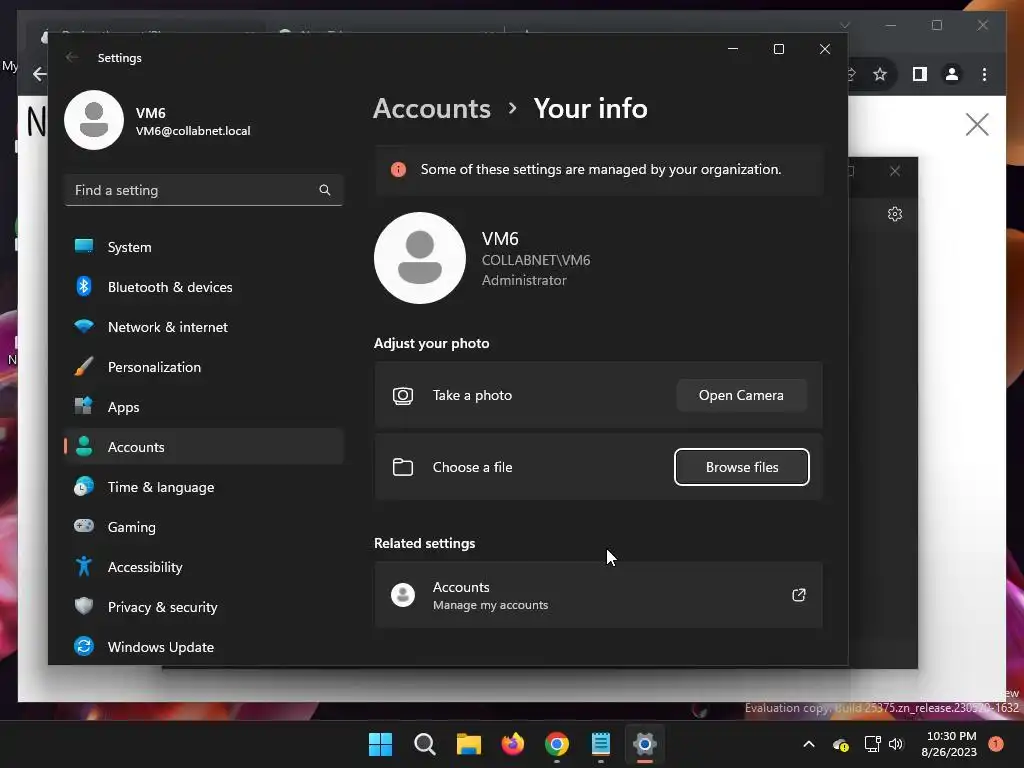Click the volume speaker tray icon
Image resolution: width=1024 pixels, height=768 pixels.
pyautogui.click(x=896, y=744)
